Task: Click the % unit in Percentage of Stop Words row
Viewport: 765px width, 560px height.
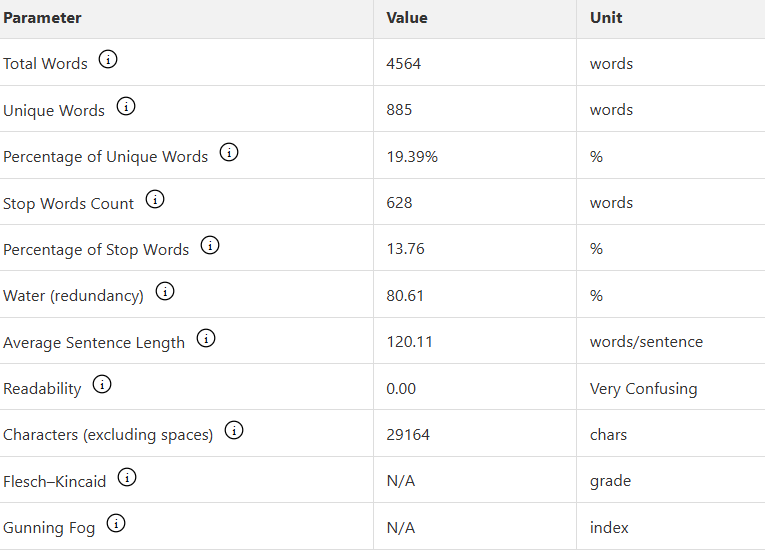Action: 596,249
